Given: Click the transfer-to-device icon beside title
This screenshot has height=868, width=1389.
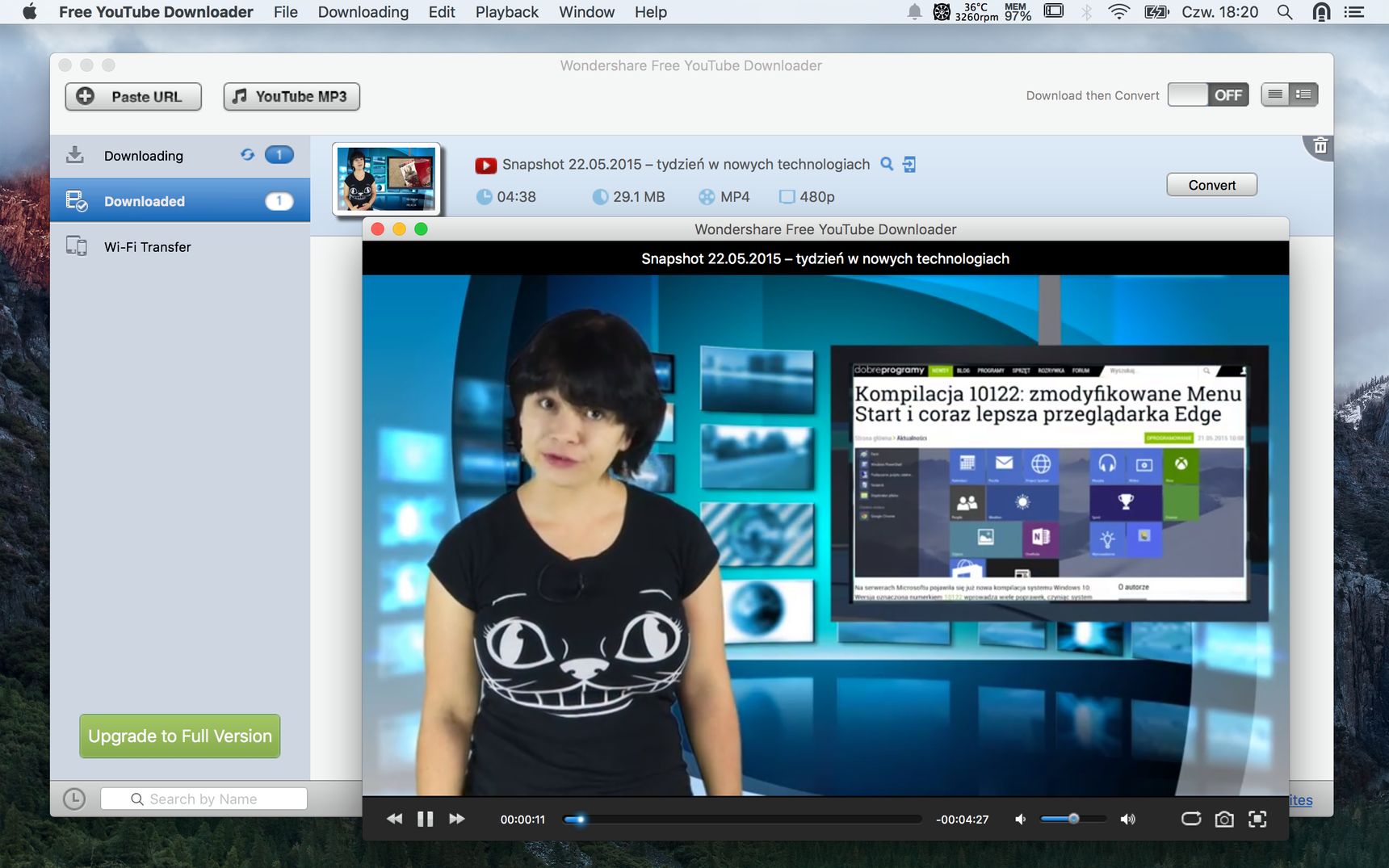Looking at the screenshot, I should (x=909, y=165).
